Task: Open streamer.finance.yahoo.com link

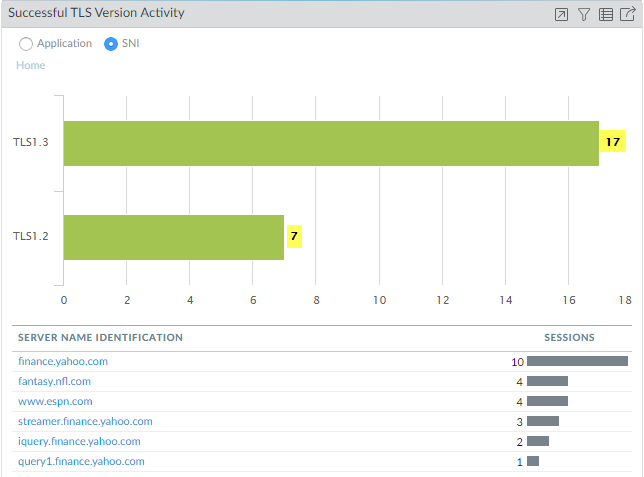Action: [x=85, y=421]
